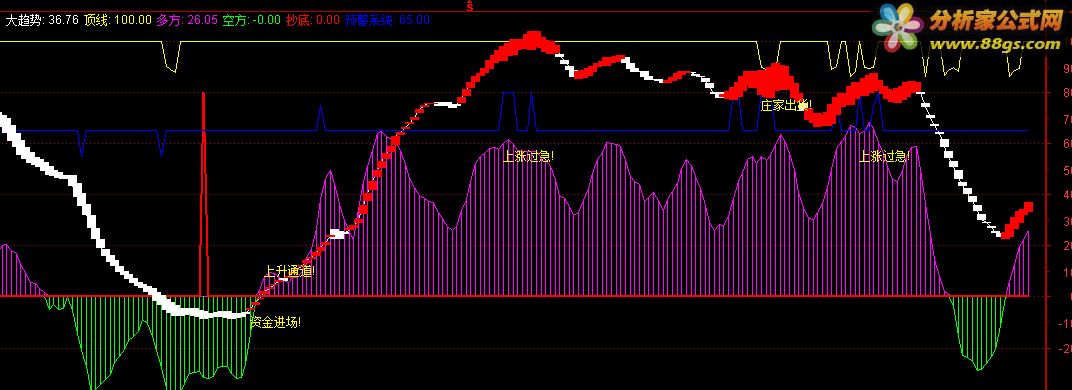Click the red S marker at chart top
This screenshot has height=390, width=1072.
click(x=470, y=7)
